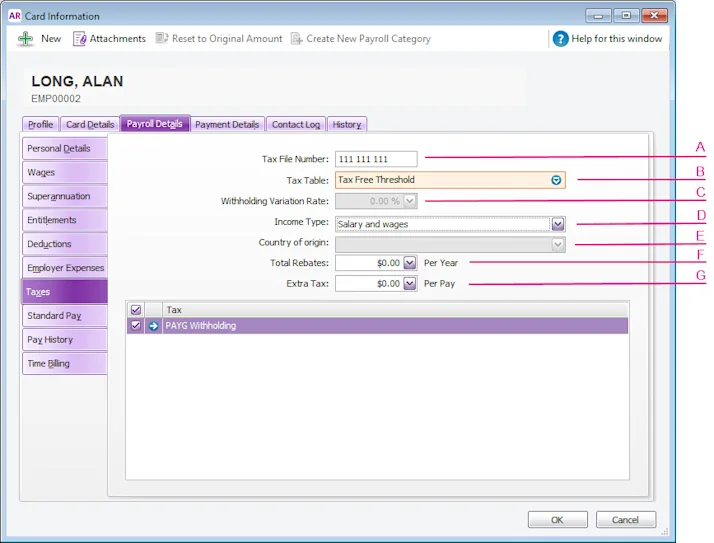
Task: Open the Extra Tax calculator dropdown
Action: point(410,283)
